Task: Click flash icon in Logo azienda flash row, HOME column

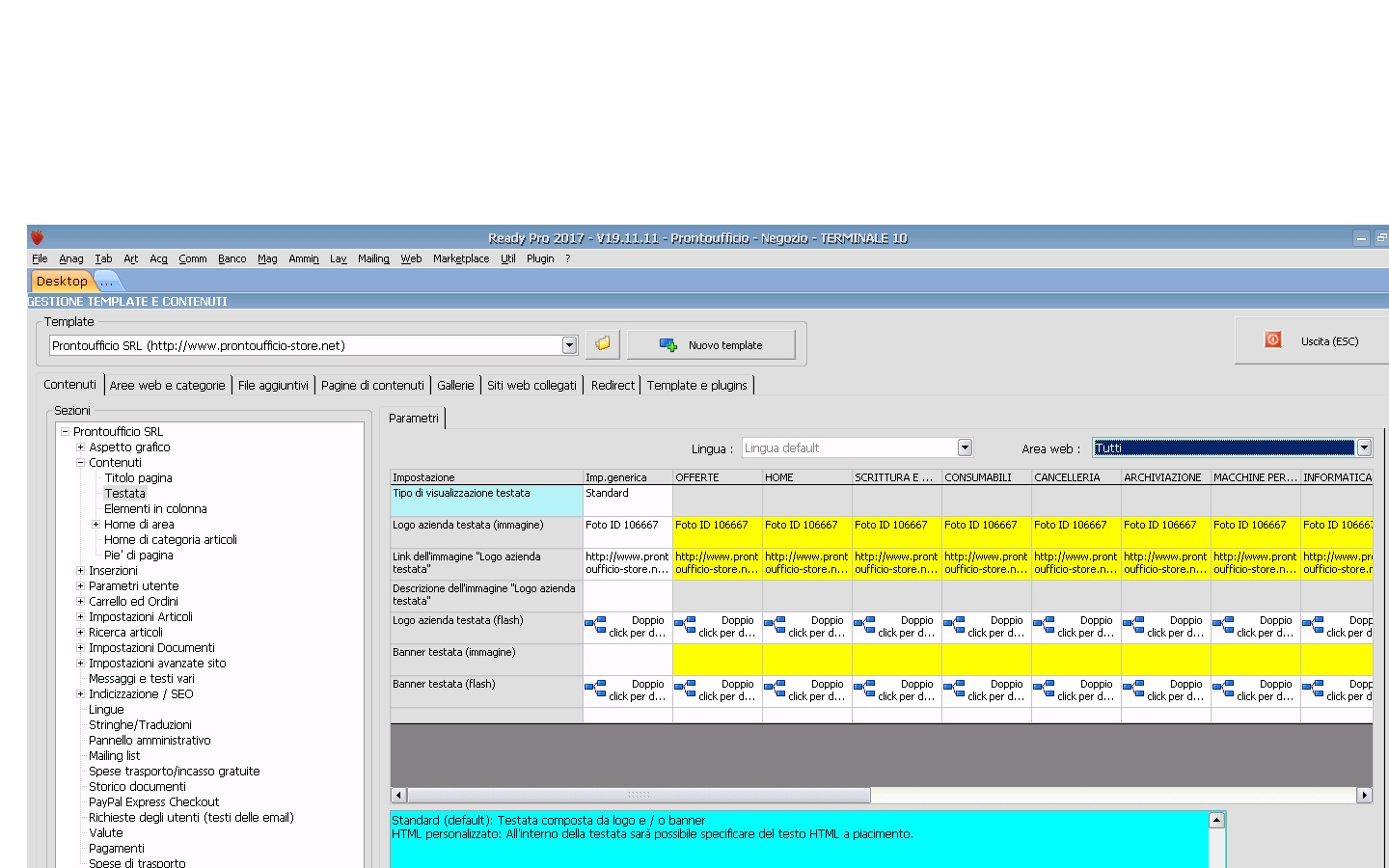Action: (776, 626)
